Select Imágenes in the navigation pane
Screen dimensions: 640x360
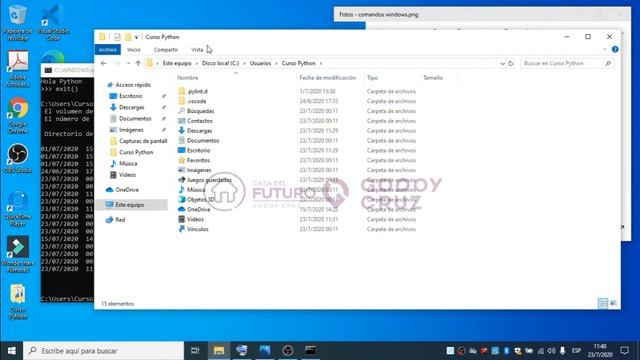[131, 130]
